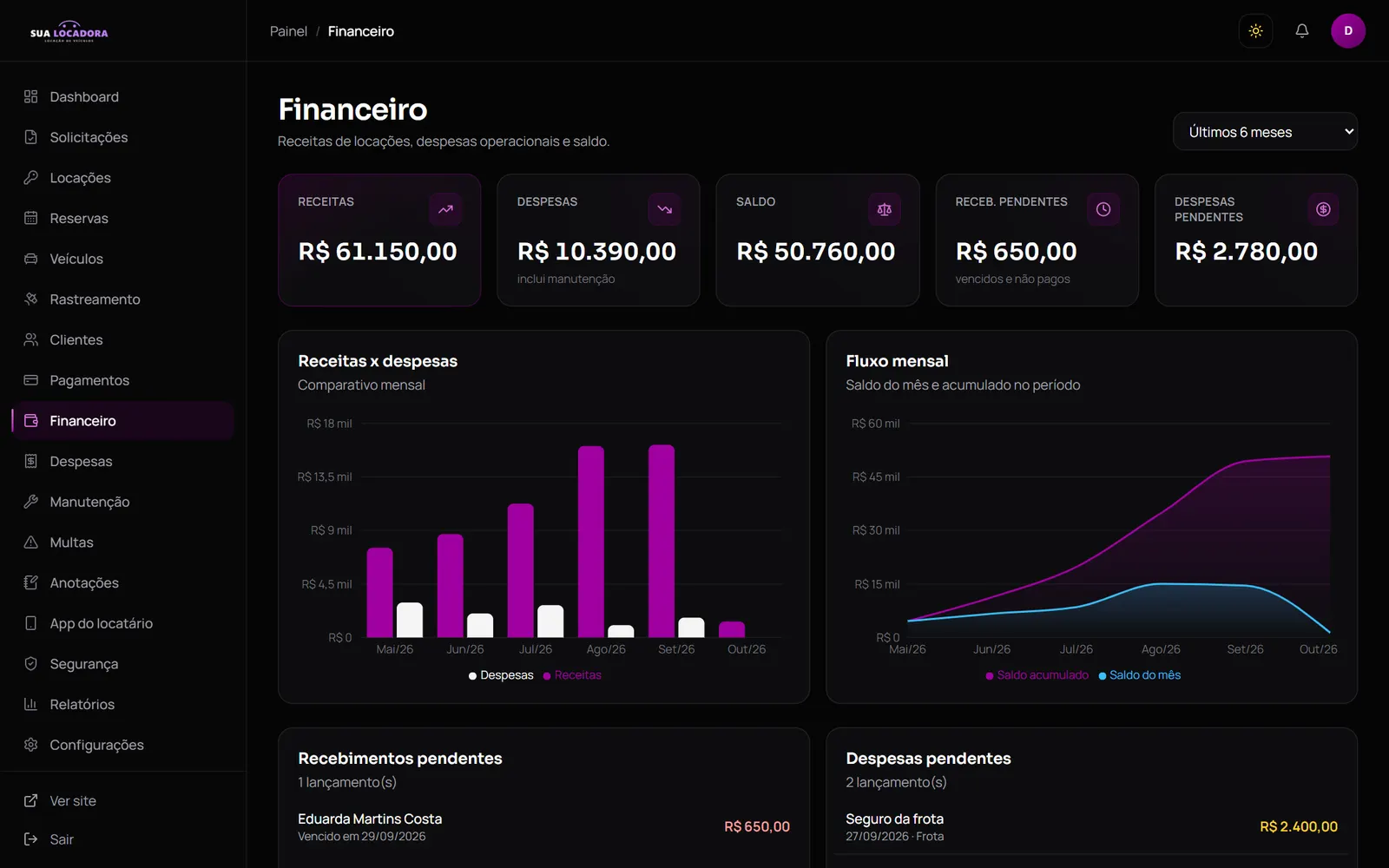Click the Relatórios chart icon
Screen dimensions: 1389x868
coord(31,704)
